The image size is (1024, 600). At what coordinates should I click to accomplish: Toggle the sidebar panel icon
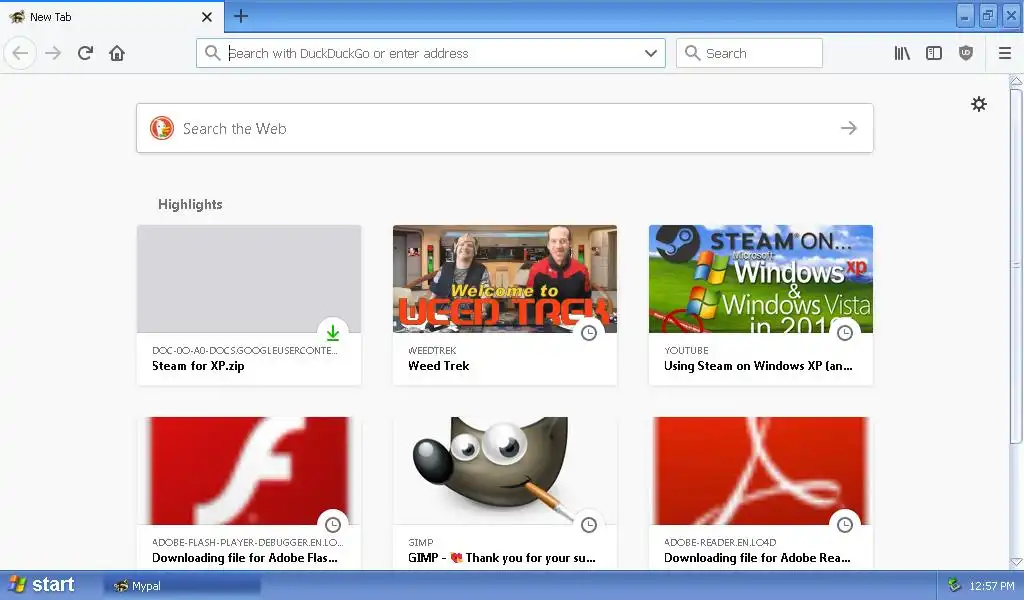click(x=934, y=53)
